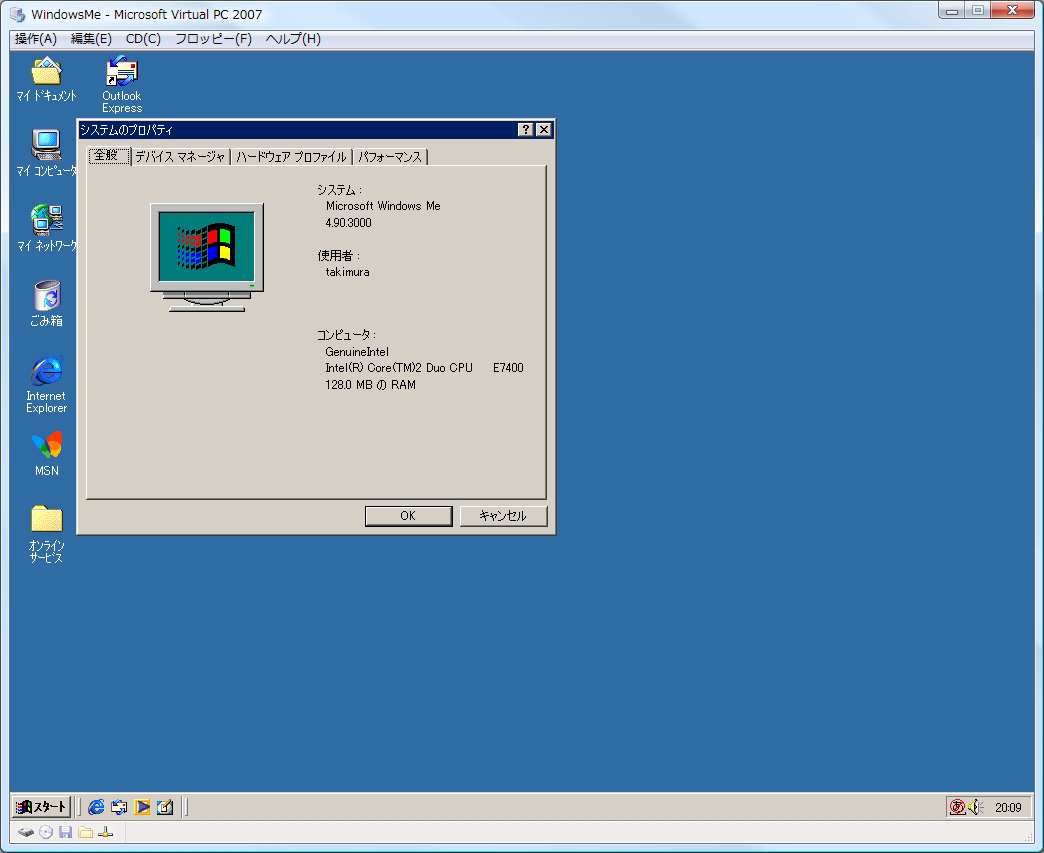Click the コンピュータ: label

click(346, 335)
